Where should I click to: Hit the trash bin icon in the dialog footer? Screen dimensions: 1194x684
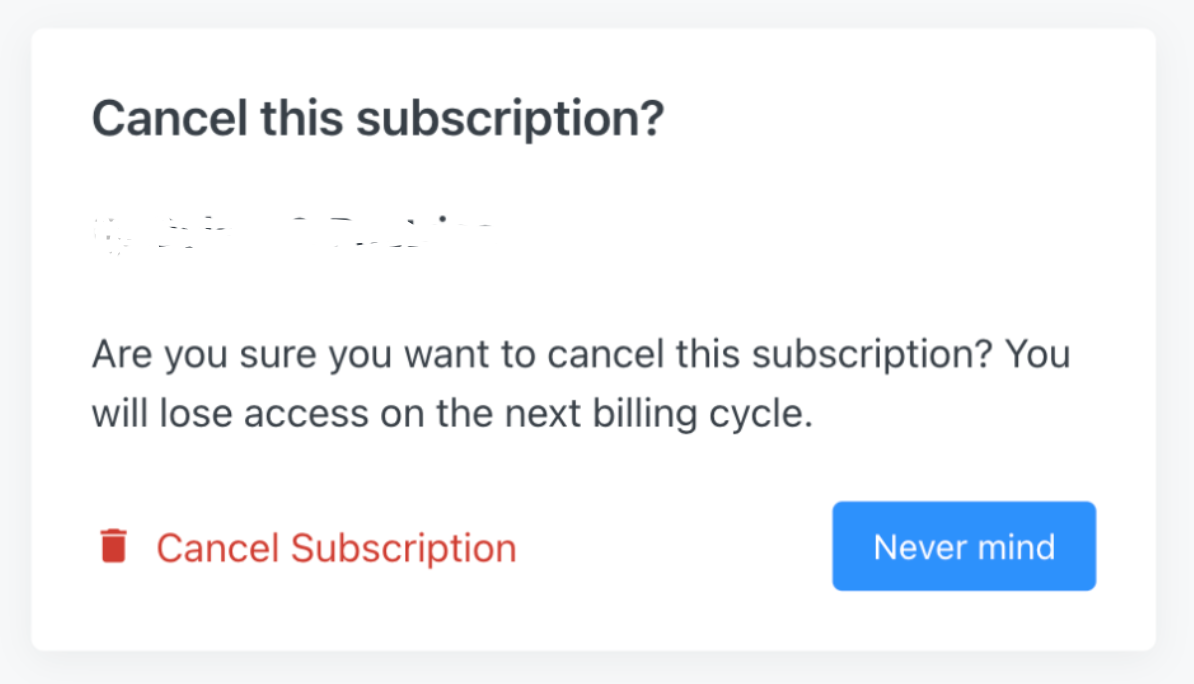coord(114,546)
